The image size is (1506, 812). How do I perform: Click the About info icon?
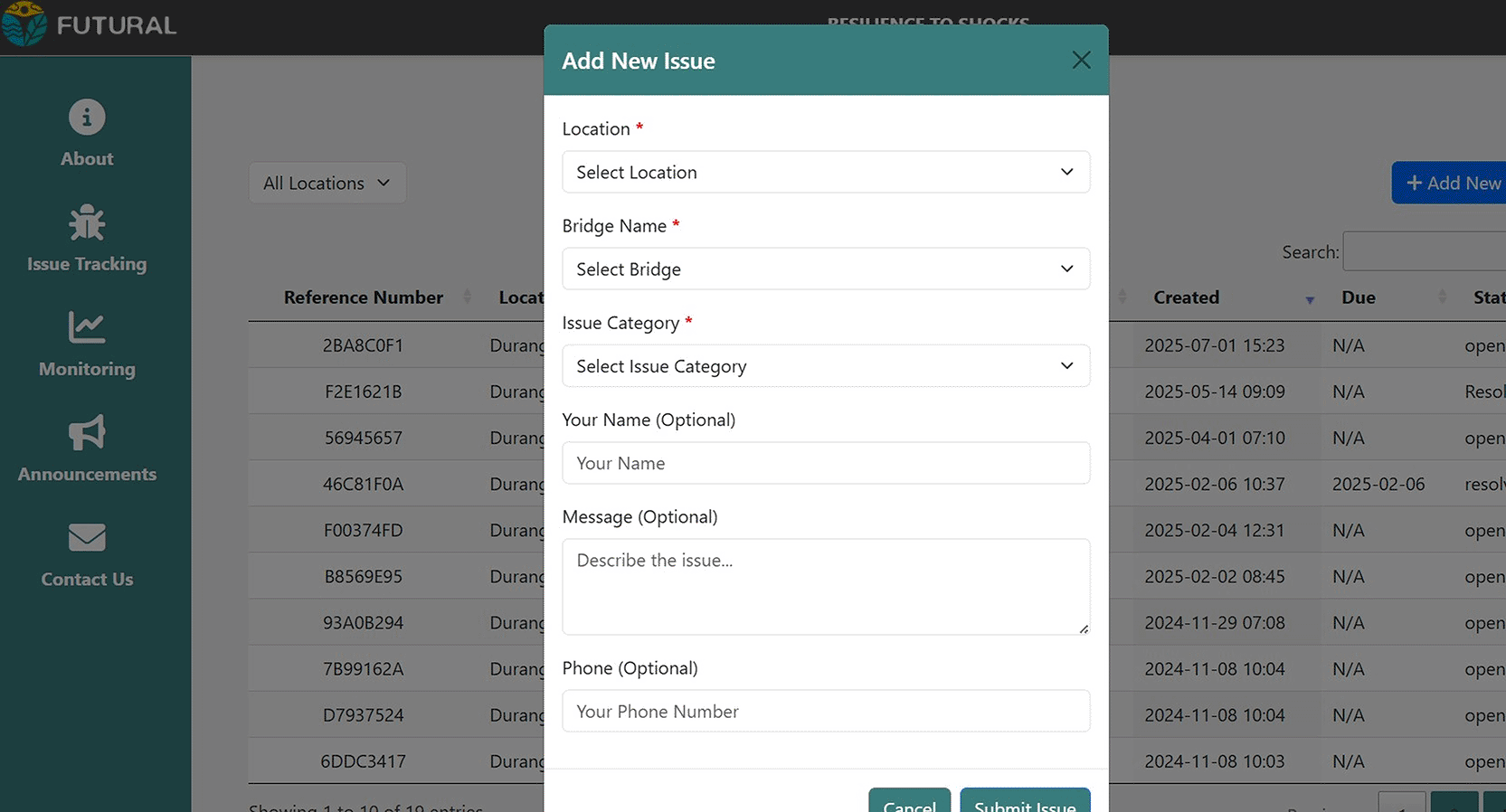[x=87, y=118]
